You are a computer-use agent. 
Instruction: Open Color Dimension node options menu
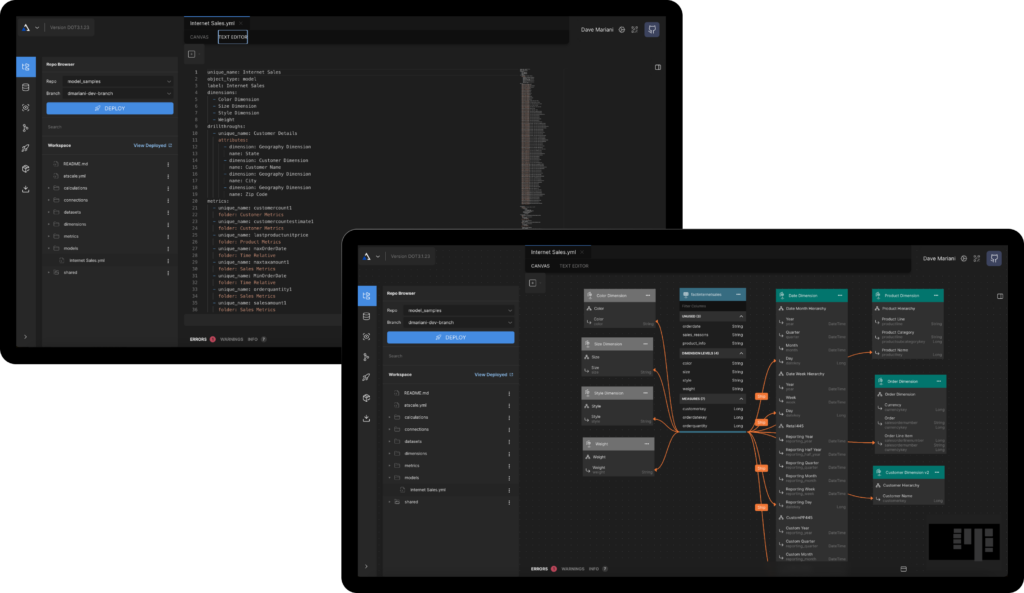(x=648, y=295)
